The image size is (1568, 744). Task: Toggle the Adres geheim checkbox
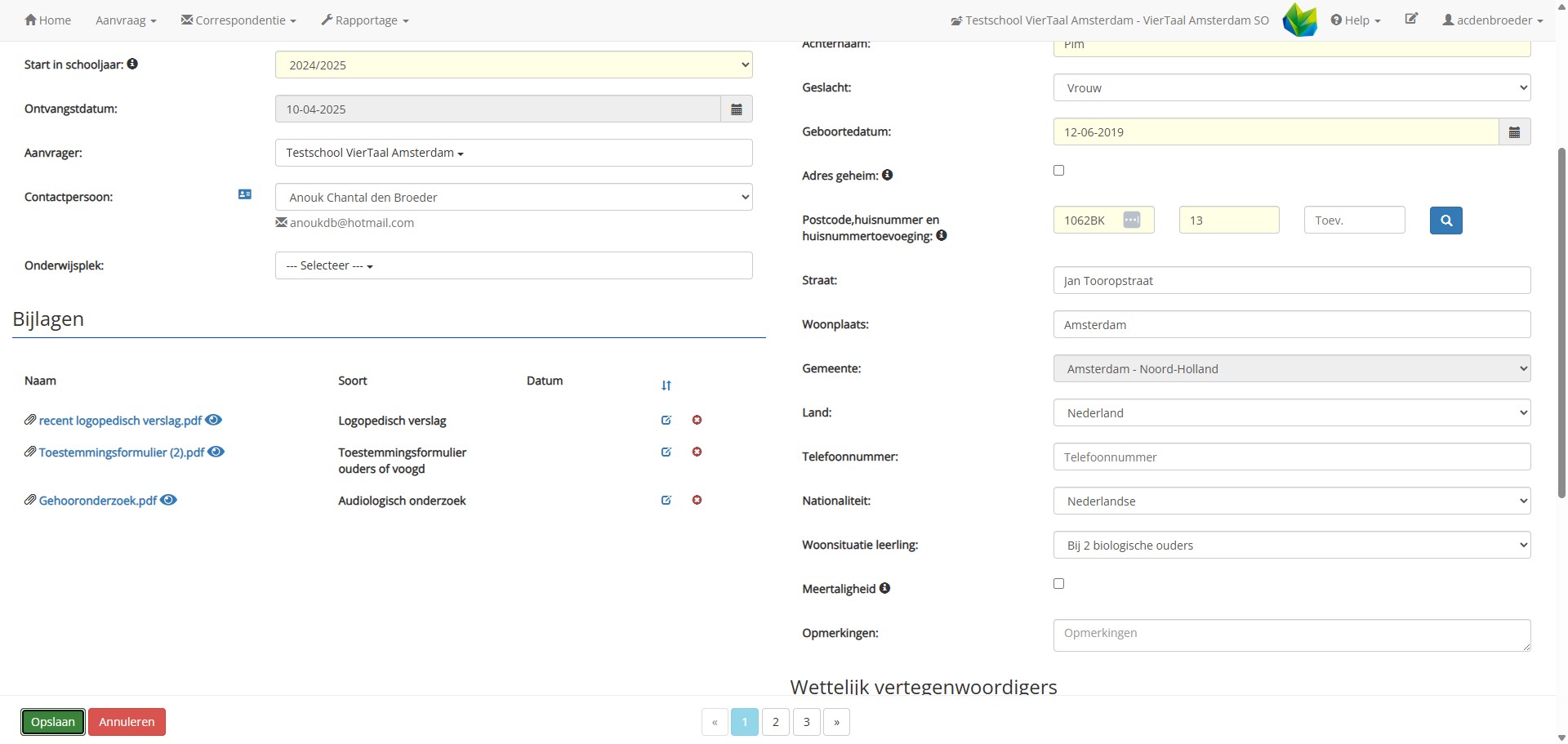(x=1059, y=171)
